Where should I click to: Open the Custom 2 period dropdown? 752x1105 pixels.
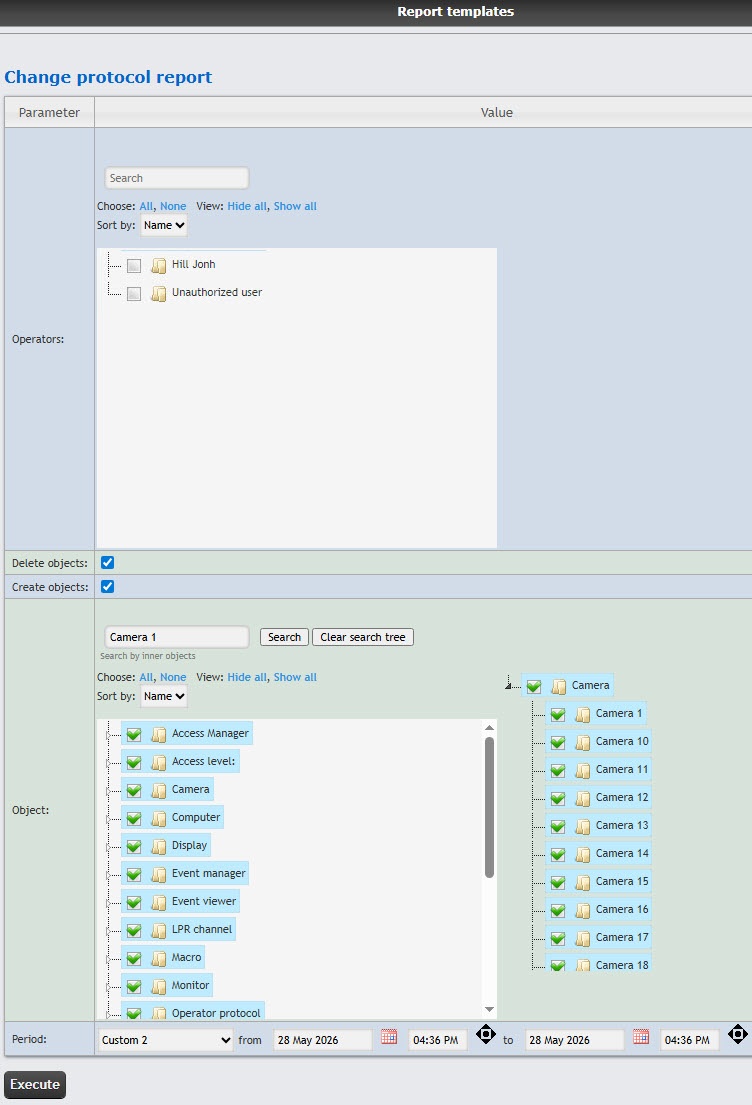click(x=166, y=1040)
